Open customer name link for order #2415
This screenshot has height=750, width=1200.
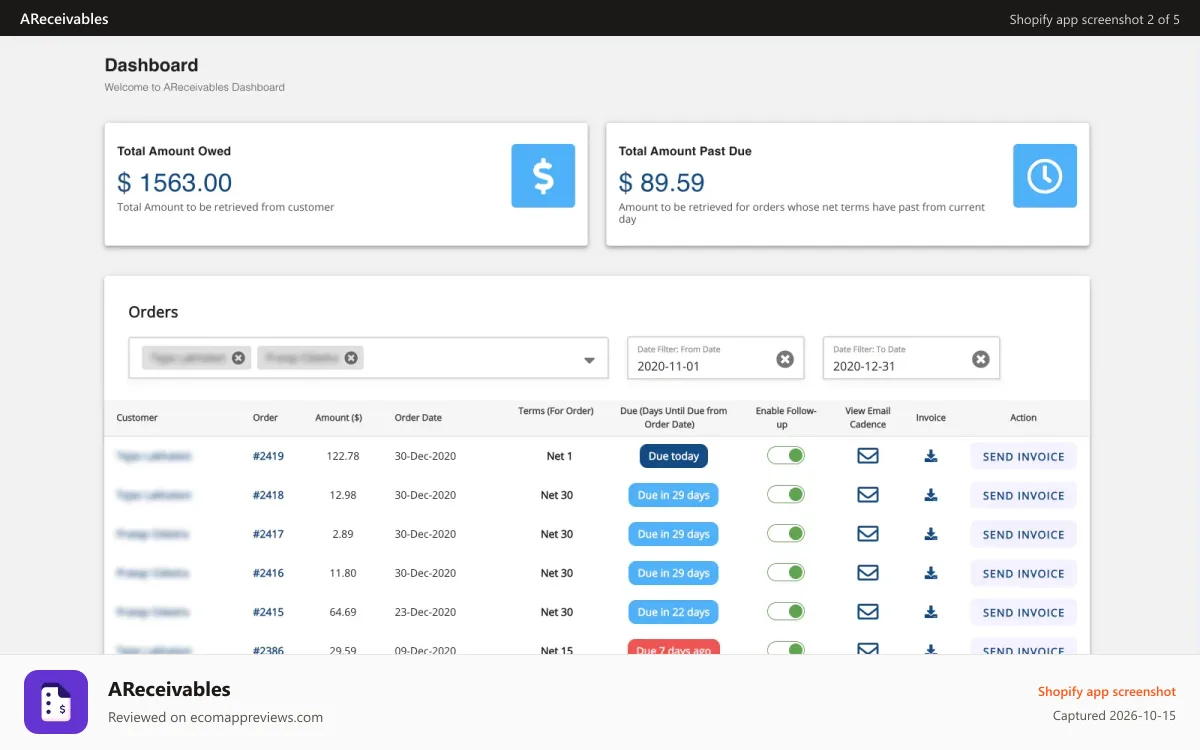153,612
